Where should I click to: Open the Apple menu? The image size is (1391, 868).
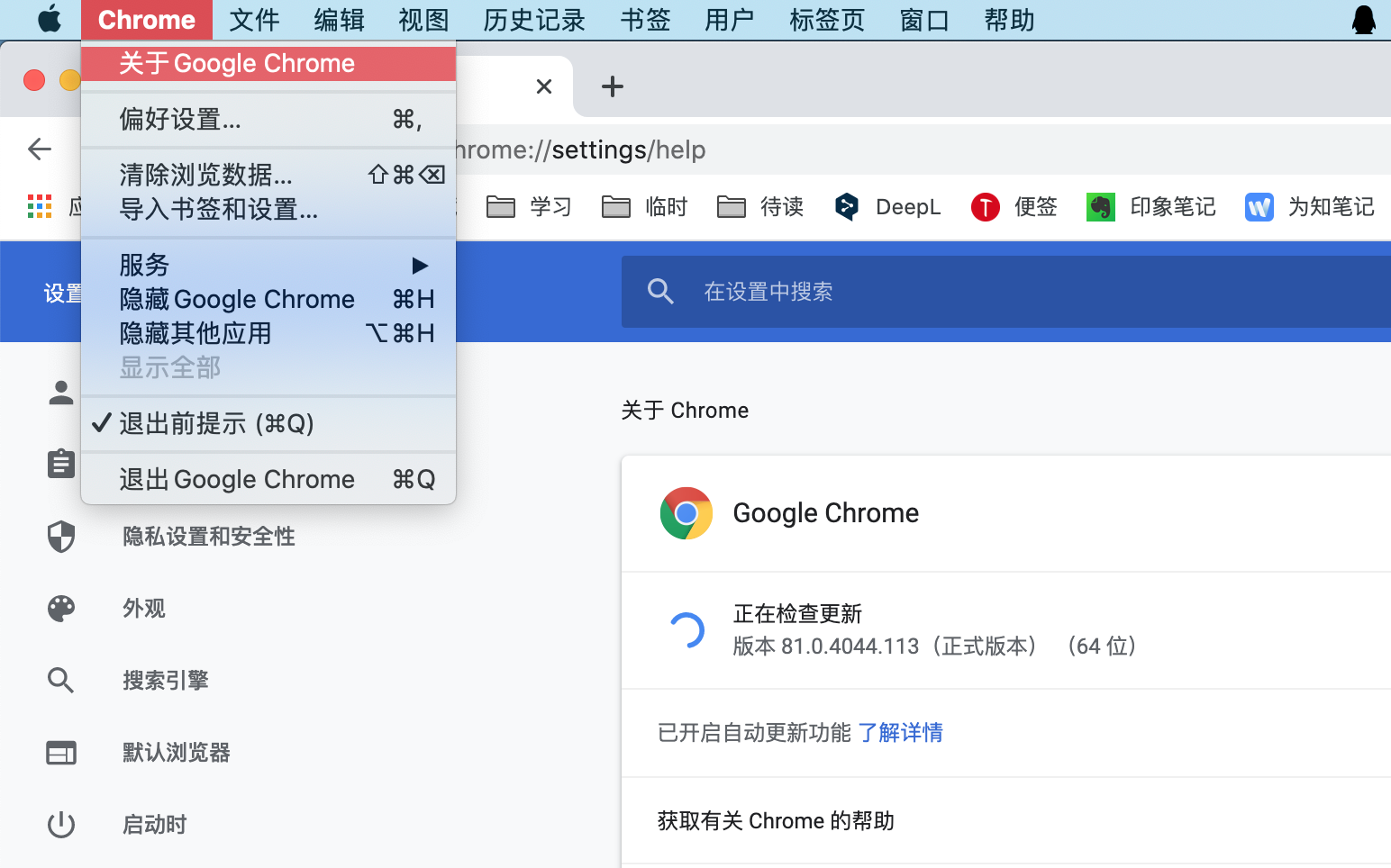(x=50, y=19)
